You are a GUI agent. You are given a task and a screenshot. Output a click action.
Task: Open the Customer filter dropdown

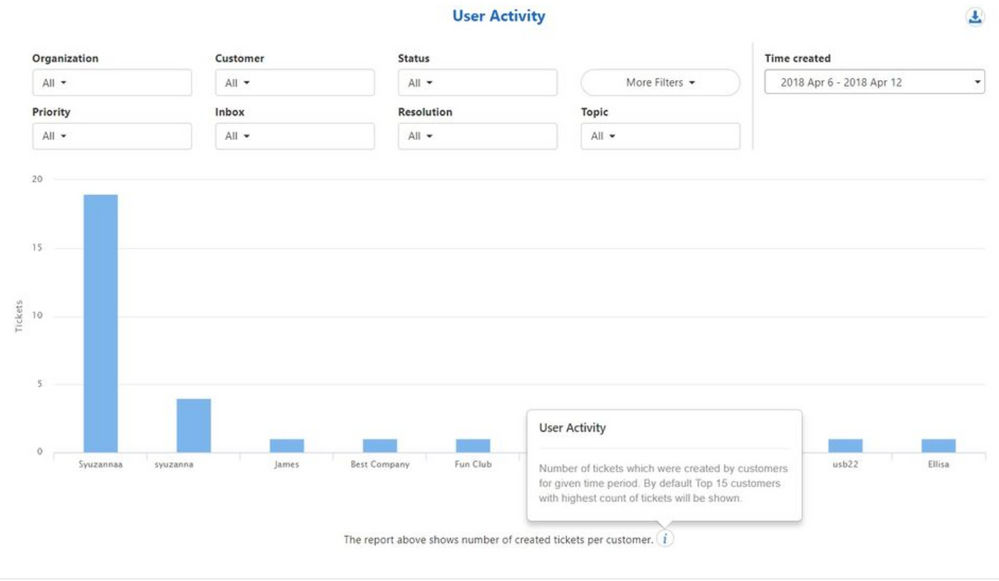[x=294, y=83]
